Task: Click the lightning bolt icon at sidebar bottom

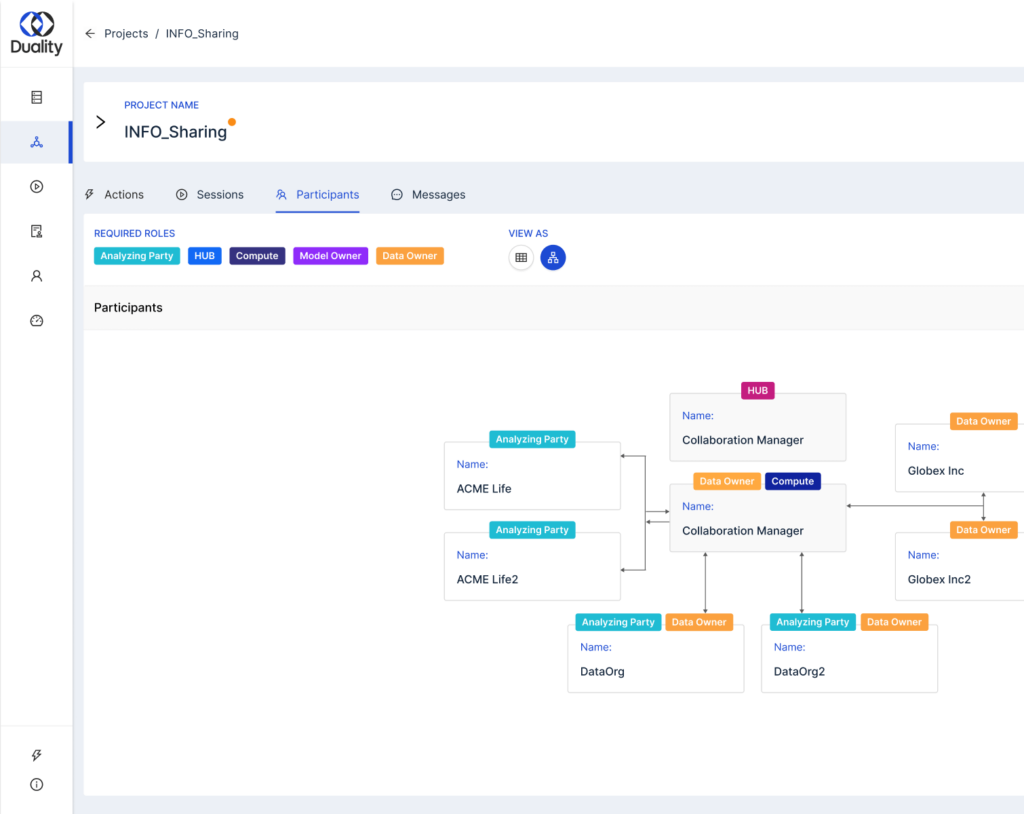Action: (x=36, y=755)
